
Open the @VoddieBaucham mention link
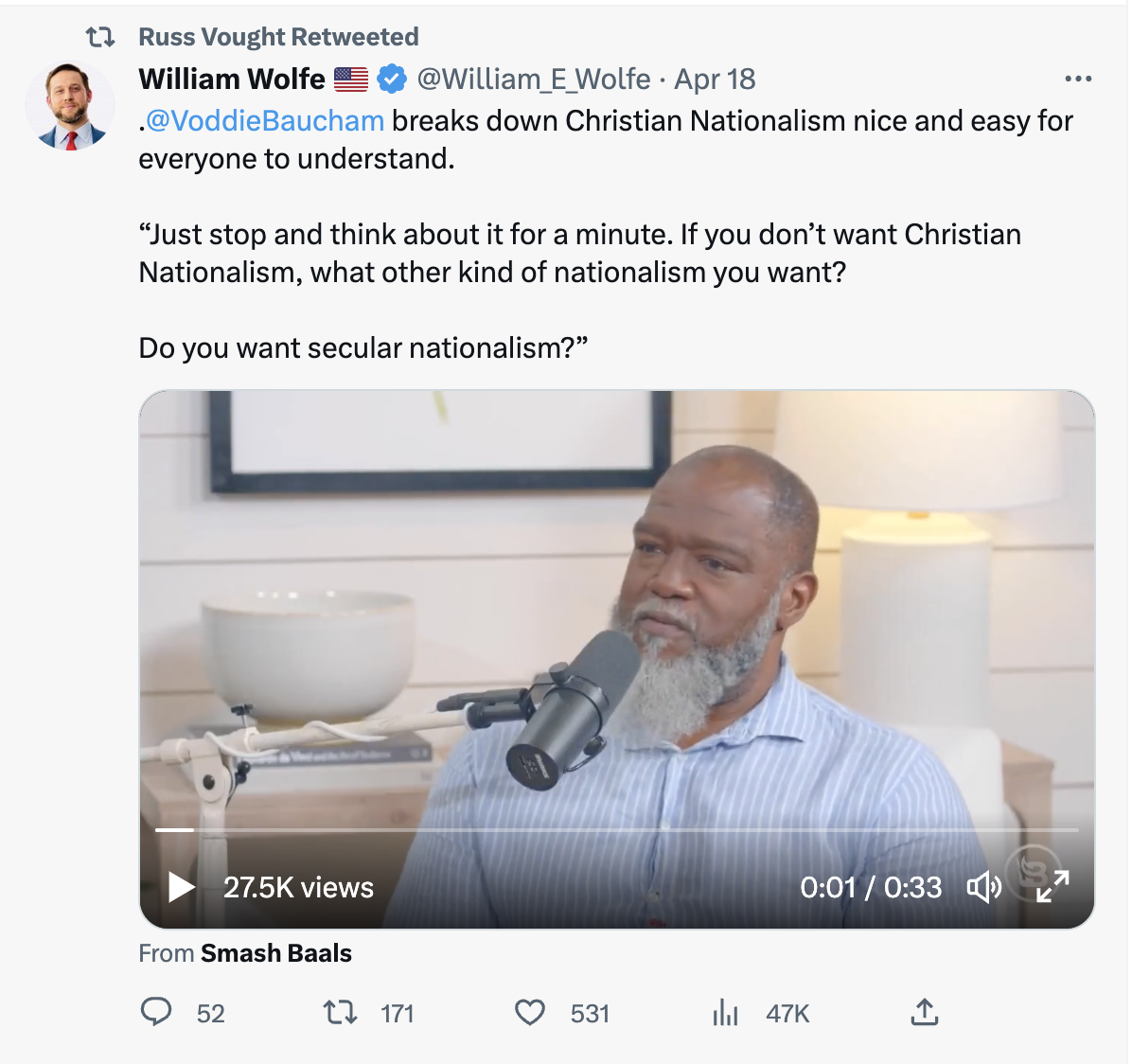coord(265,121)
